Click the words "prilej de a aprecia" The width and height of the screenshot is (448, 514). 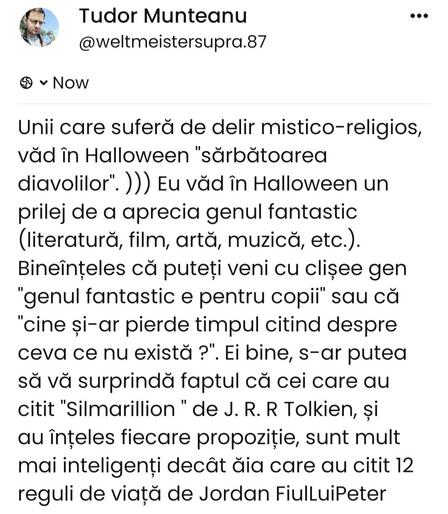109,212
